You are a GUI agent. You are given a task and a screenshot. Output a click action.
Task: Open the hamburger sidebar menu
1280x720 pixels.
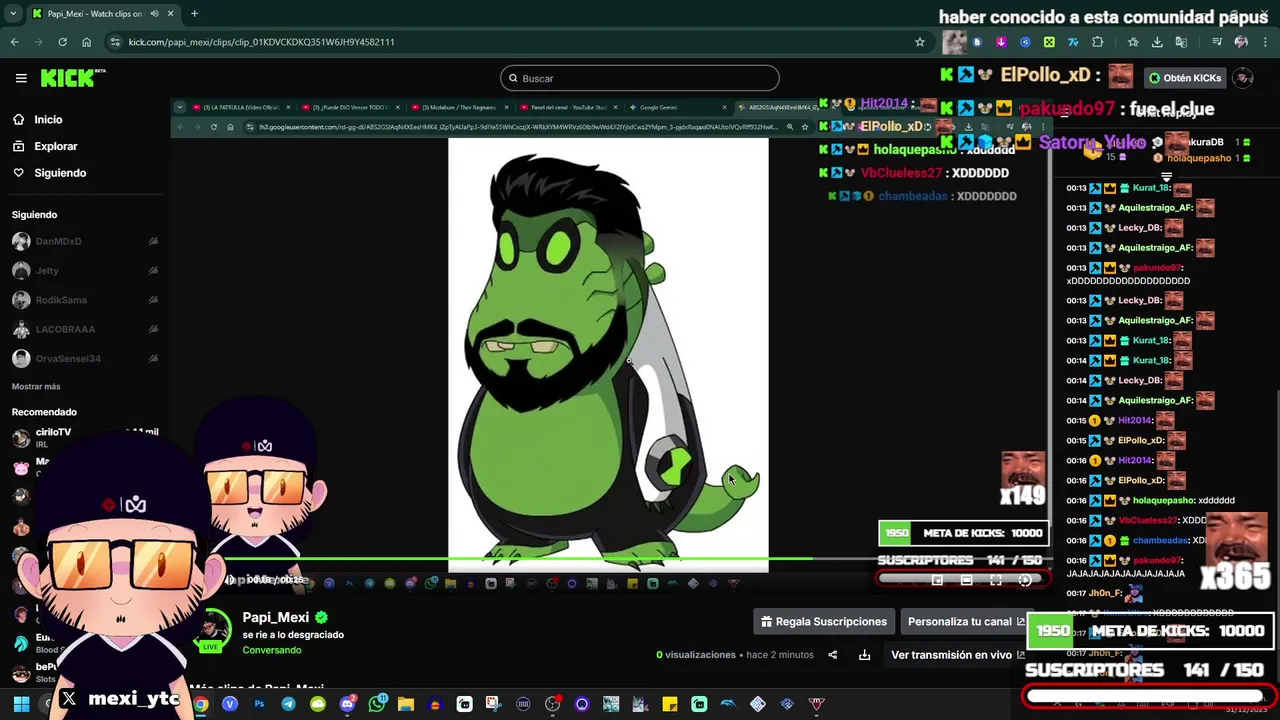tap(21, 78)
